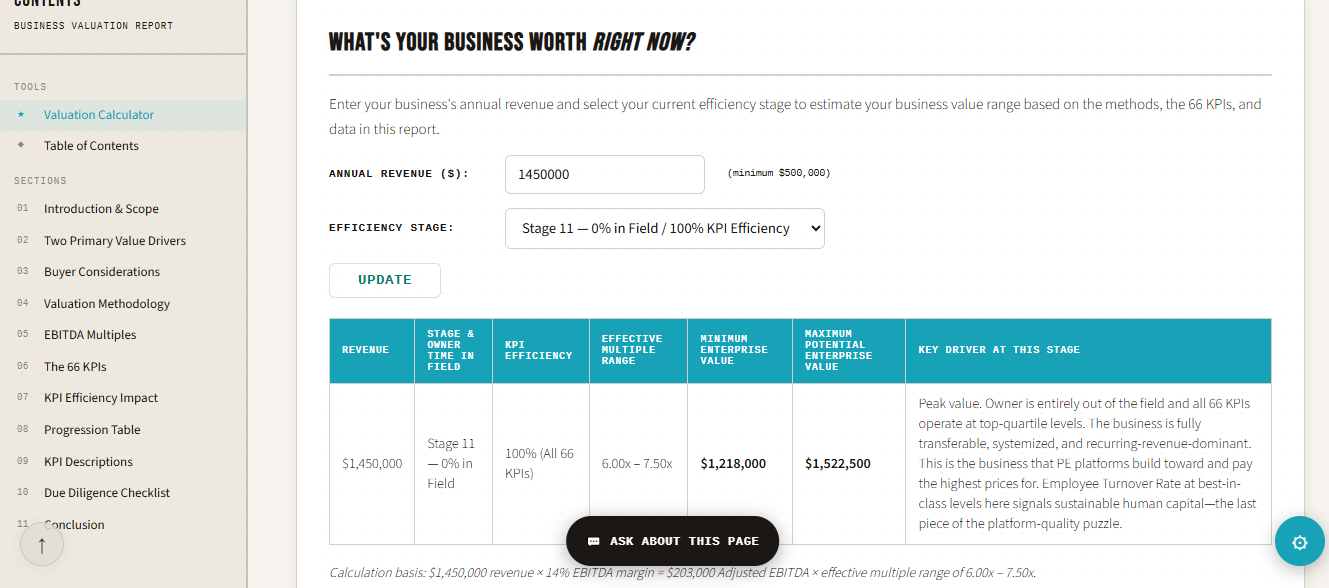Open the Efficiency Stage dropdown
The width and height of the screenshot is (1329, 588).
tap(665, 228)
